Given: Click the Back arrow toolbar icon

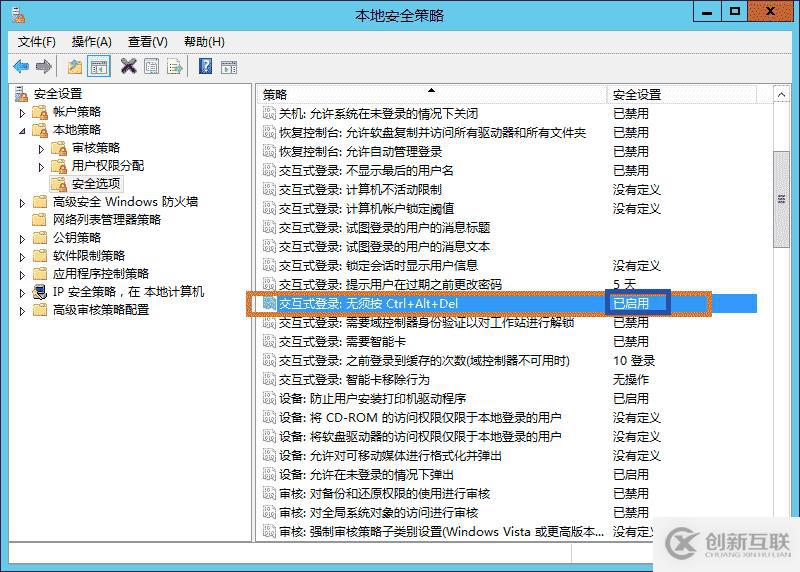Looking at the screenshot, I should (21, 67).
